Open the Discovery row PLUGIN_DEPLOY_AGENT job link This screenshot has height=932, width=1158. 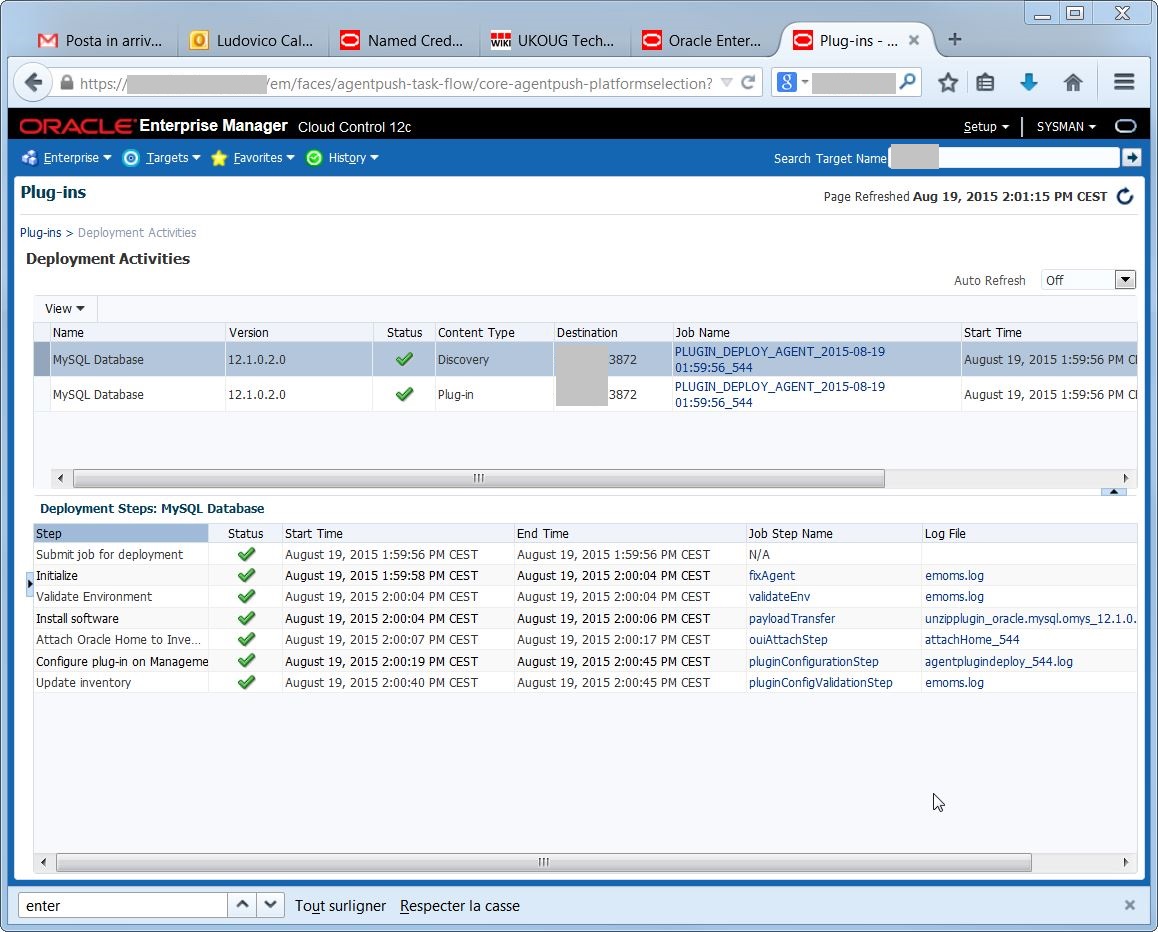point(779,360)
